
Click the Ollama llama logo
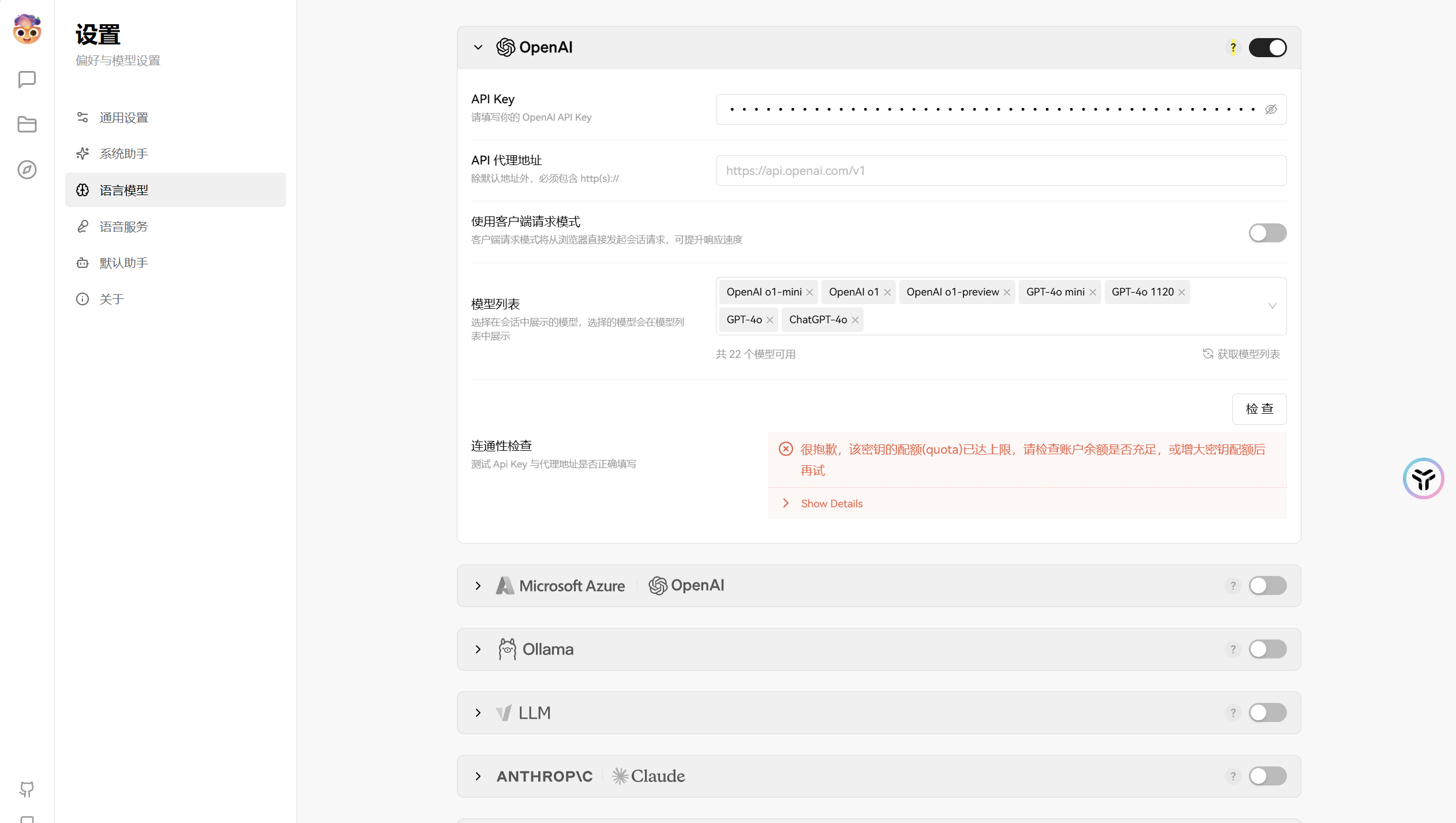(x=507, y=649)
